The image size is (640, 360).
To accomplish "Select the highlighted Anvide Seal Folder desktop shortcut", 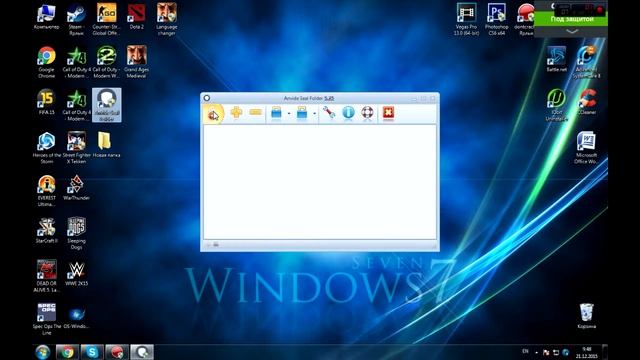I will pyautogui.click(x=107, y=105).
